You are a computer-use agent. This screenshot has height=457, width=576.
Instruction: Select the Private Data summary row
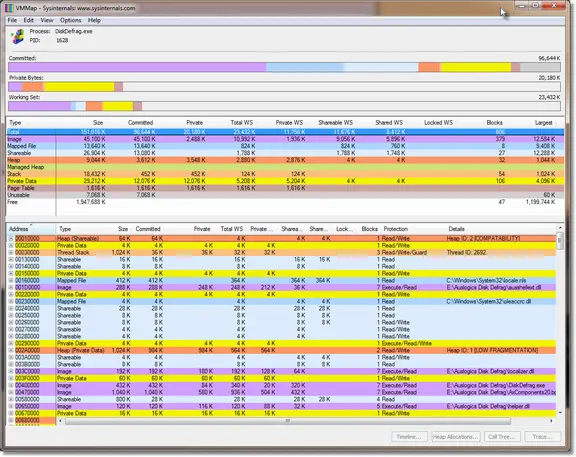click(285, 181)
